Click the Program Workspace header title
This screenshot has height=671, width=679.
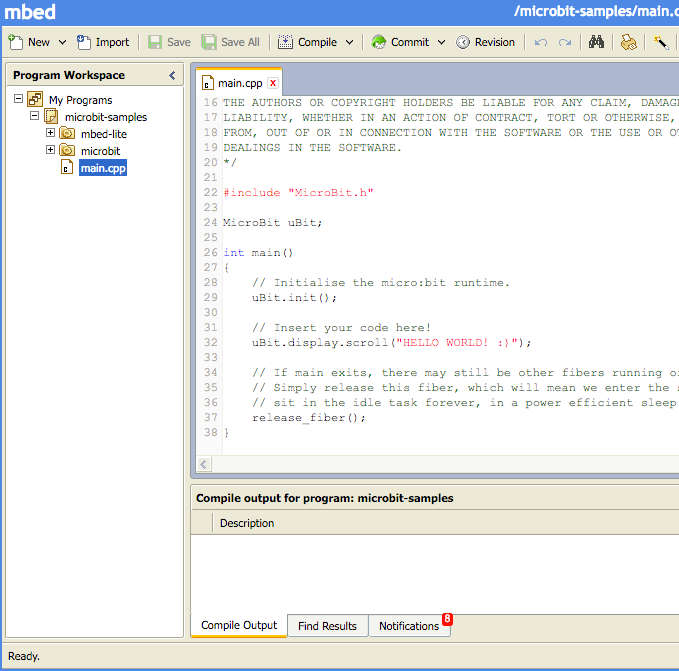coord(69,75)
